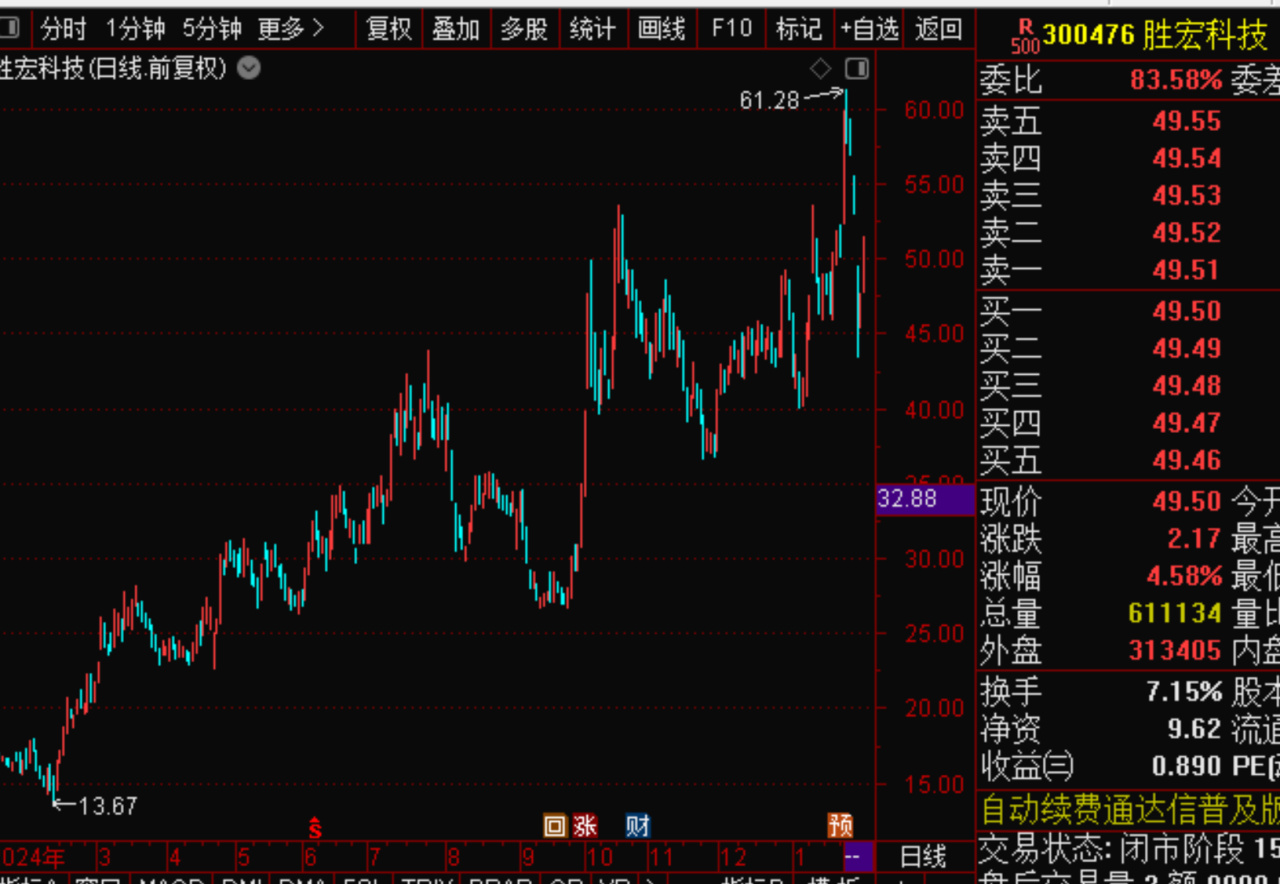Click the 买一 price 49.50
This screenshot has width=1280, height=884.
click(1186, 311)
